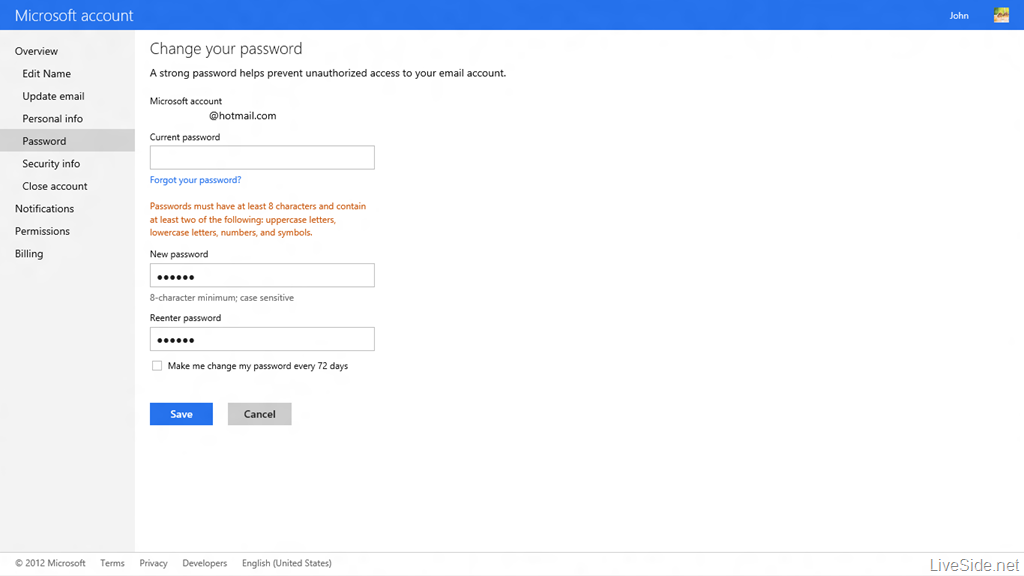Click into the Reenter password field

(x=262, y=339)
